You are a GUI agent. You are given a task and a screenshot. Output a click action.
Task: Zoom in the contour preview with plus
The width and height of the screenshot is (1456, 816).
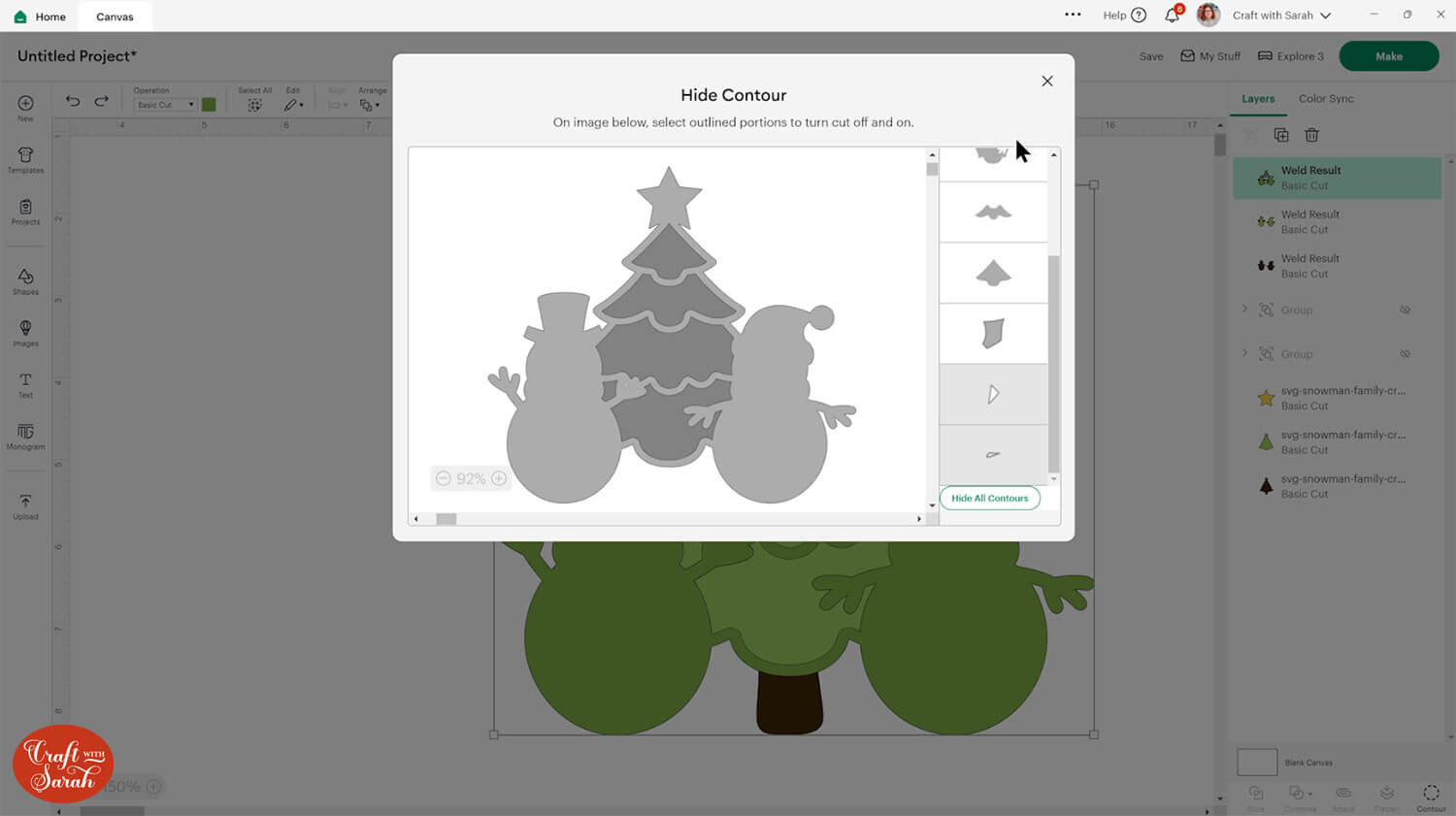pos(499,478)
